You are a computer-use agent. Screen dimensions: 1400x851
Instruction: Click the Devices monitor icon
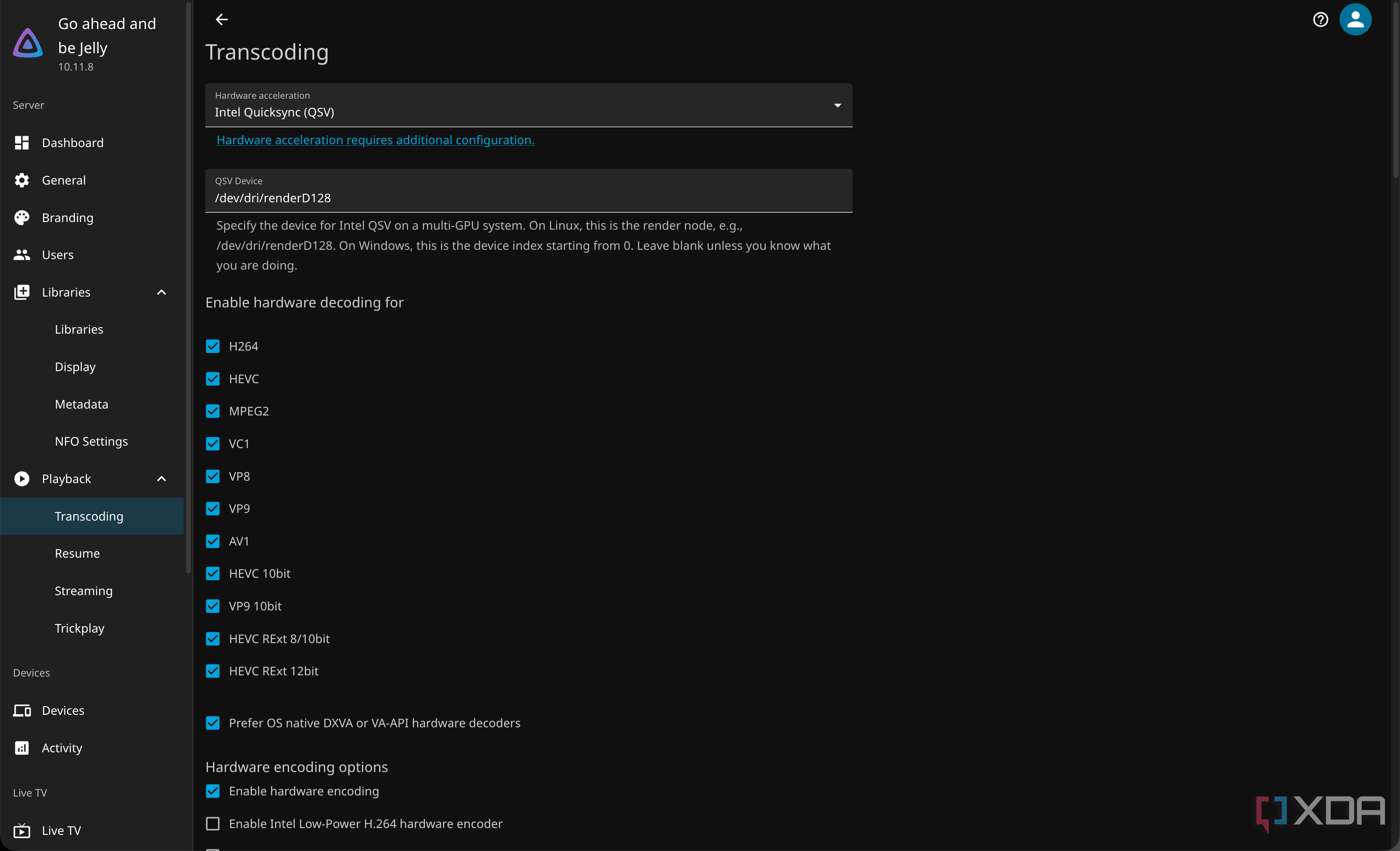pyautogui.click(x=22, y=711)
